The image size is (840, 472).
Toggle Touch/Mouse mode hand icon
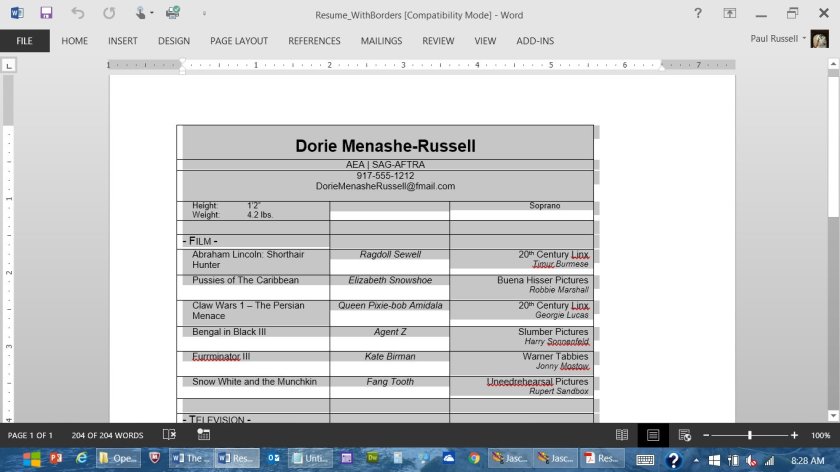140,13
